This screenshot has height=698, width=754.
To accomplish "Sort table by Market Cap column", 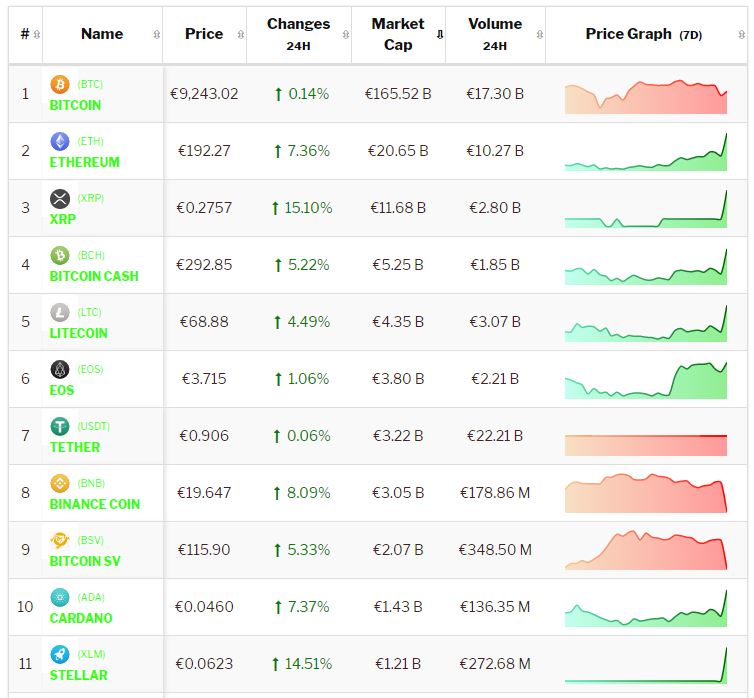I will pyautogui.click(x=398, y=33).
